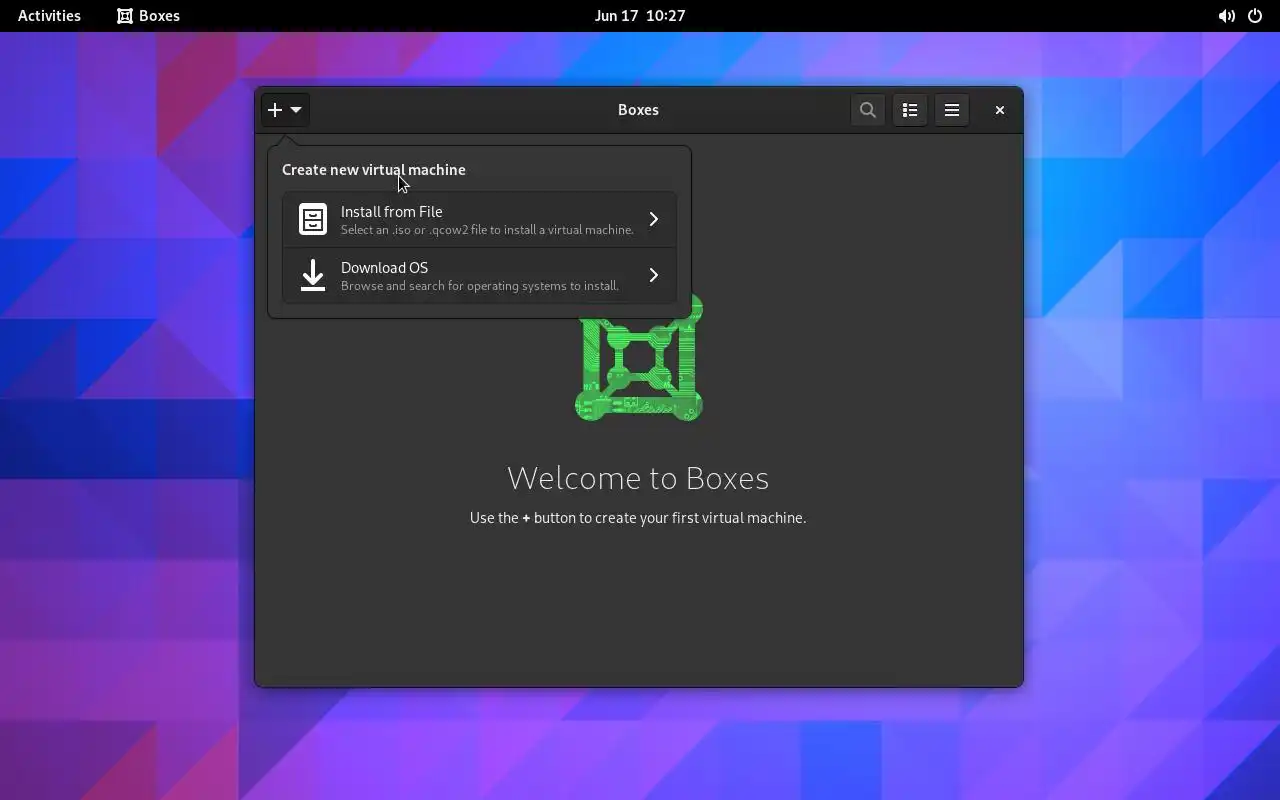Close the Boxes window
Viewport: 1280px width, 800px height.
click(x=999, y=110)
